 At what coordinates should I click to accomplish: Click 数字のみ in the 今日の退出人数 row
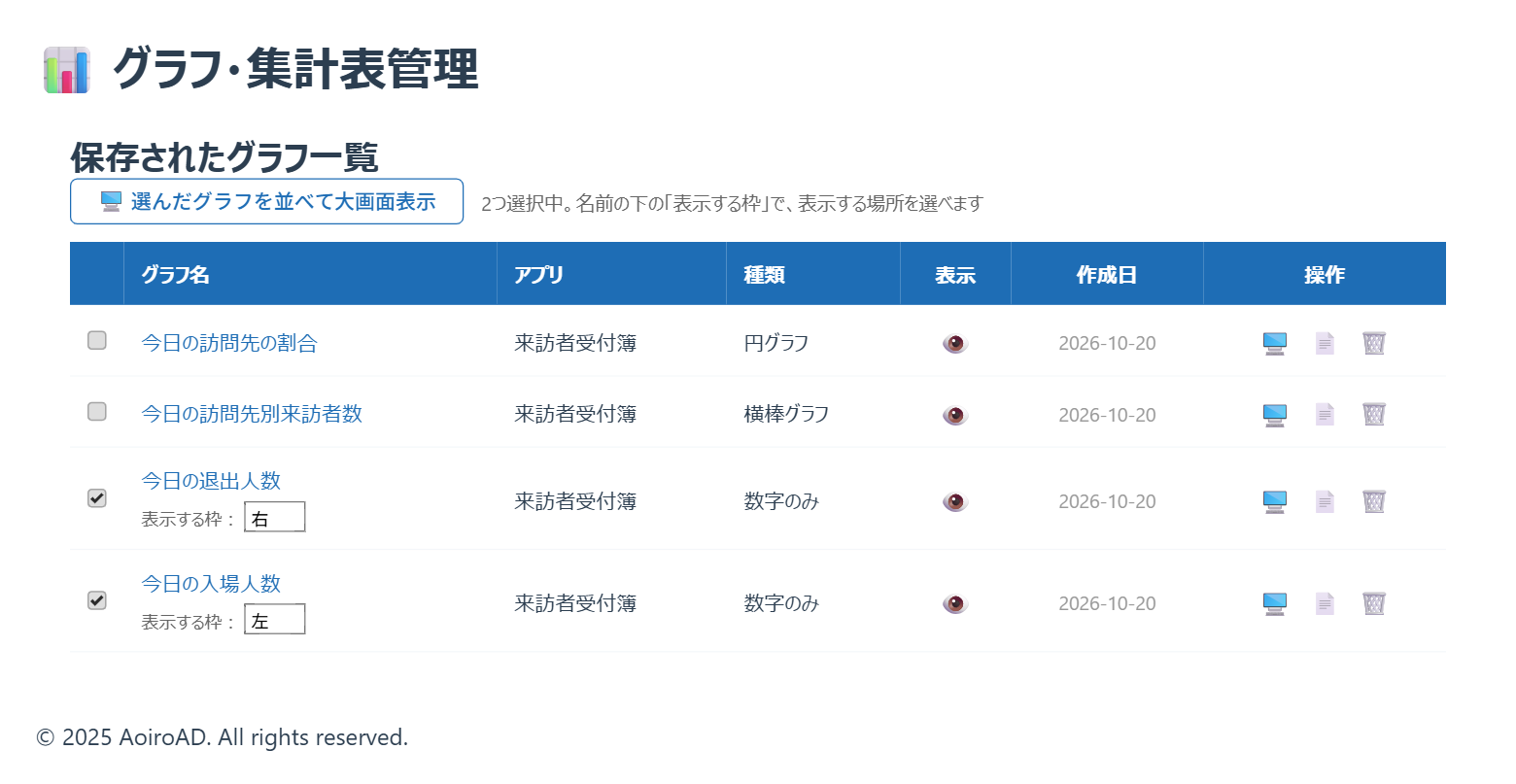tap(781, 501)
